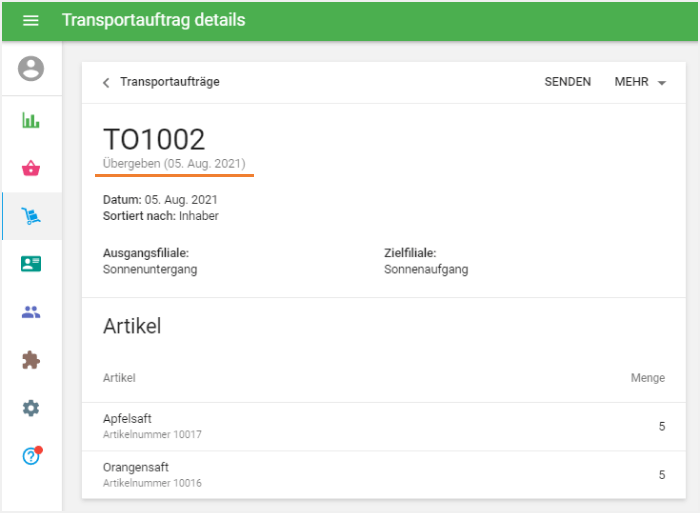Click the Artikel column header
This screenshot has height=513, width=700.
(119, 378)
